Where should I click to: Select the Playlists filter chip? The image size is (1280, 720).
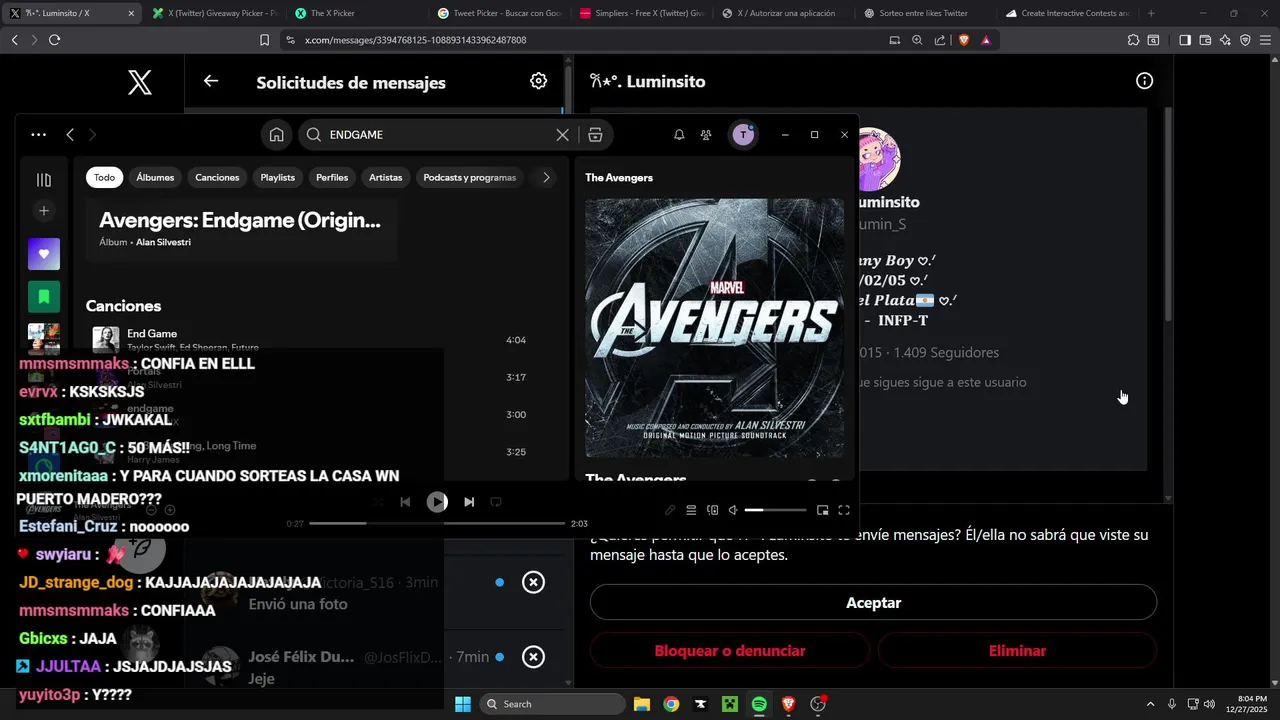(278, 178)
